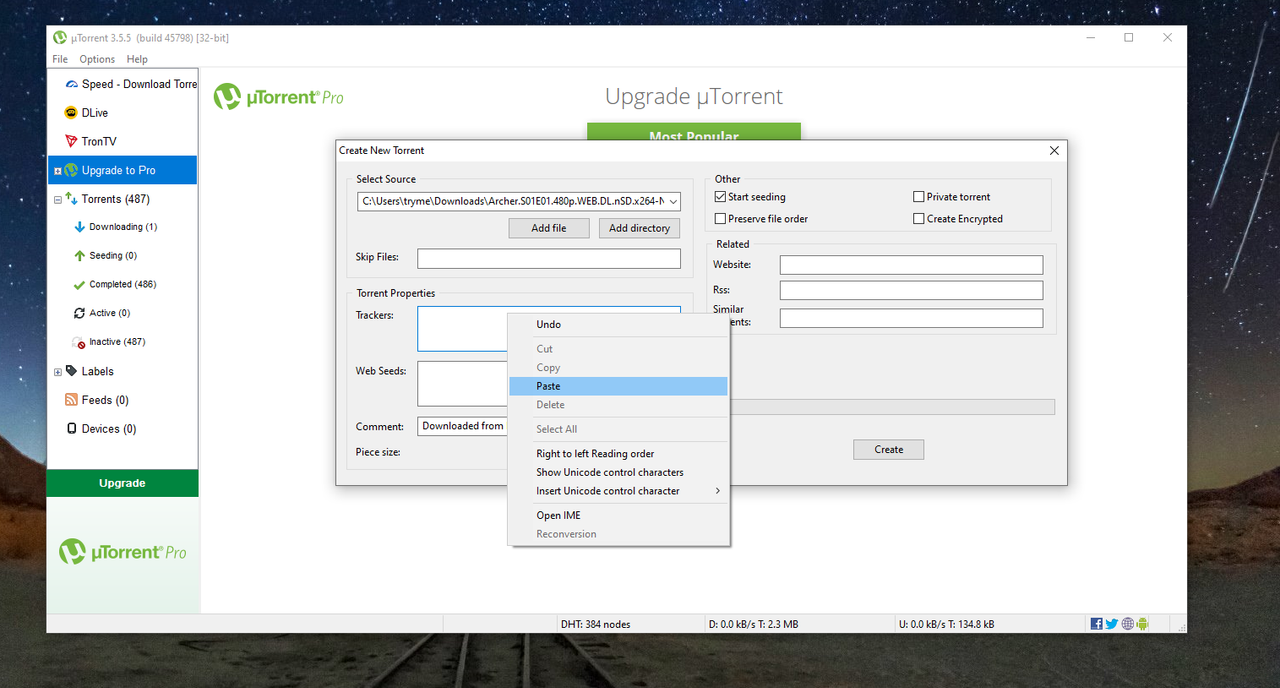Check the Preserve file order option
Screen dimensions: 1280x688
[720, 219]
